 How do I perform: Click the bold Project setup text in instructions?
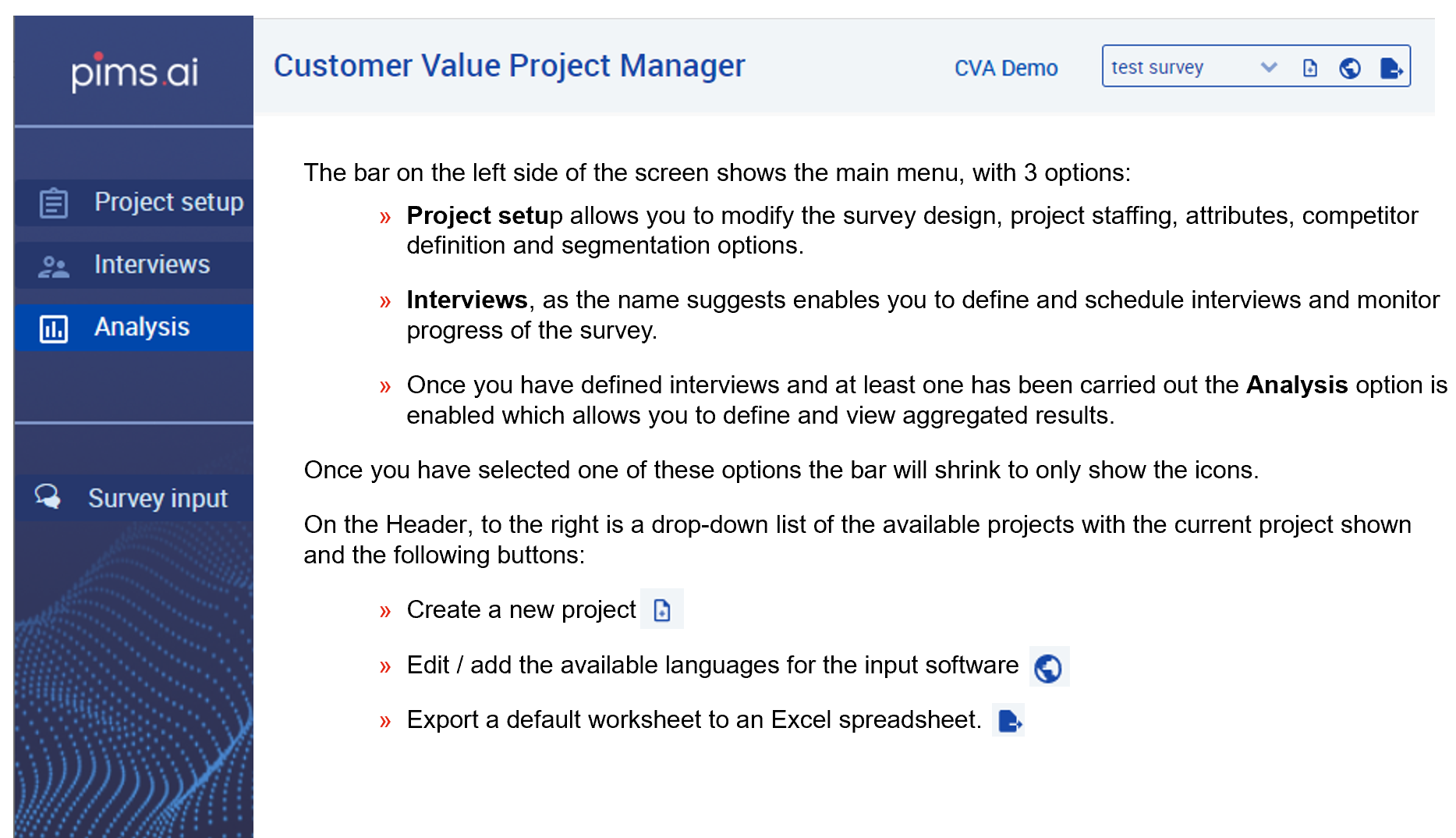coord(482,215)
